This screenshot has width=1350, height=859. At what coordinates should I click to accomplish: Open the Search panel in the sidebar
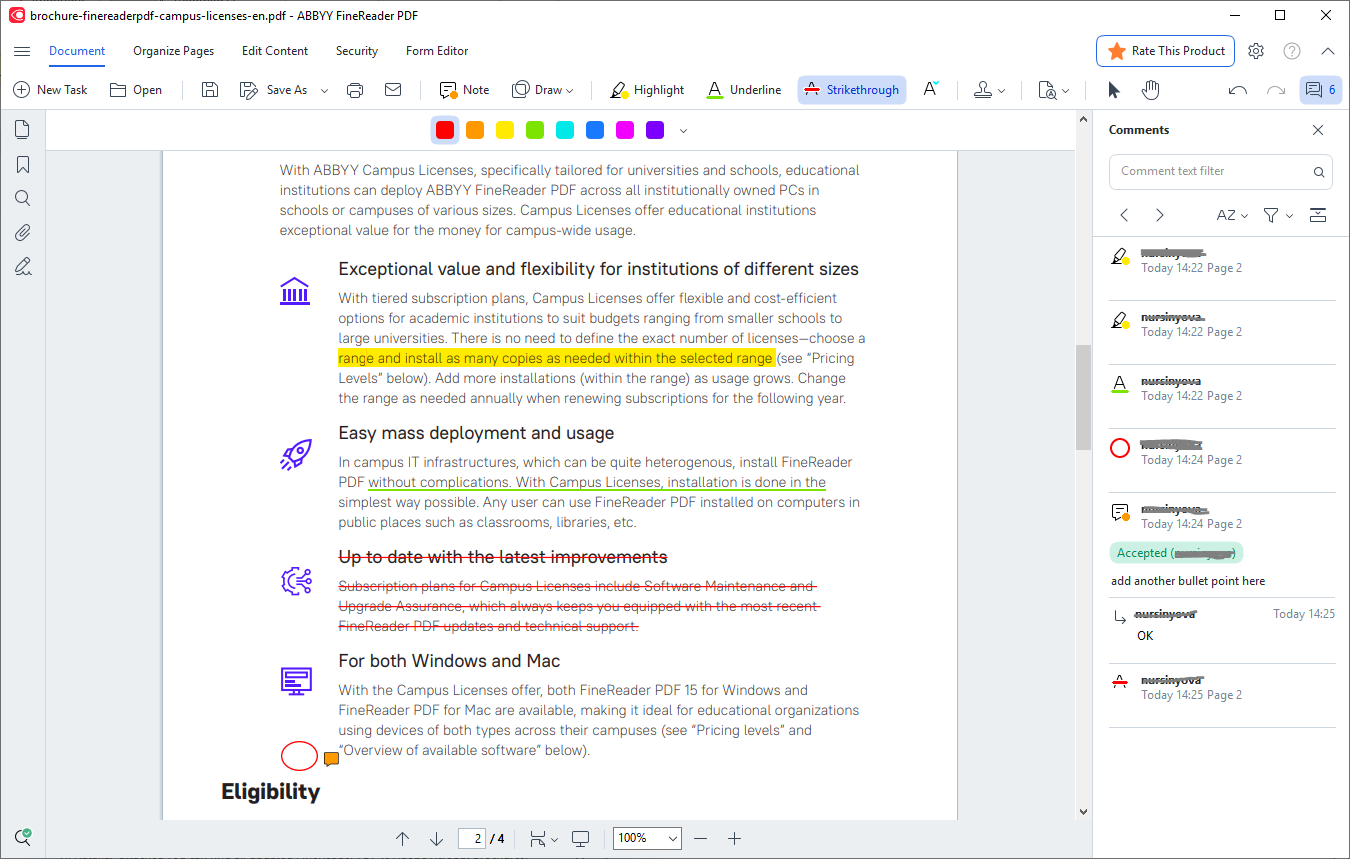click(22, 198)
